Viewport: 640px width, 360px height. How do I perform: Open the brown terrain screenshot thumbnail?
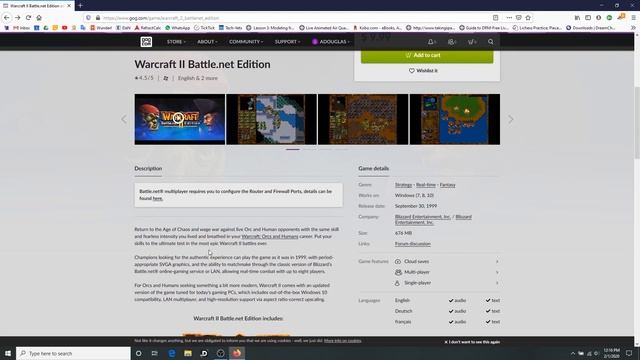[x=363, y=119]
